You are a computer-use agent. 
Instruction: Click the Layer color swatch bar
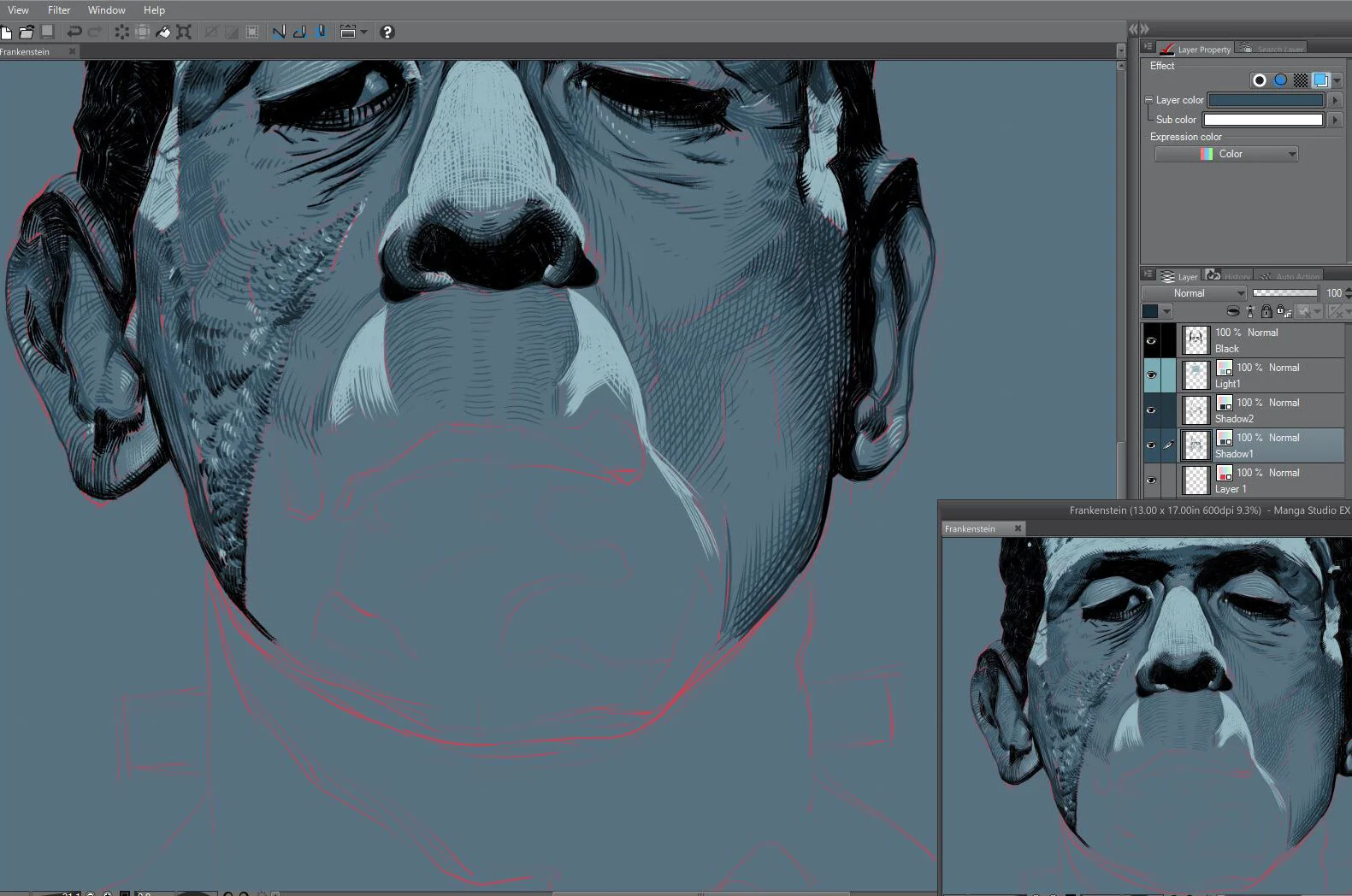tap(1266, 100)
